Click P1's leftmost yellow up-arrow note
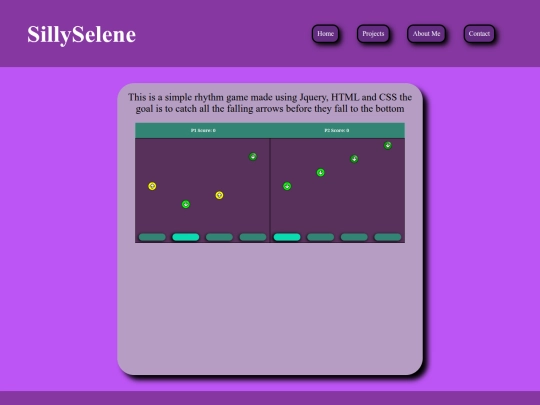 tap(152, 186)
